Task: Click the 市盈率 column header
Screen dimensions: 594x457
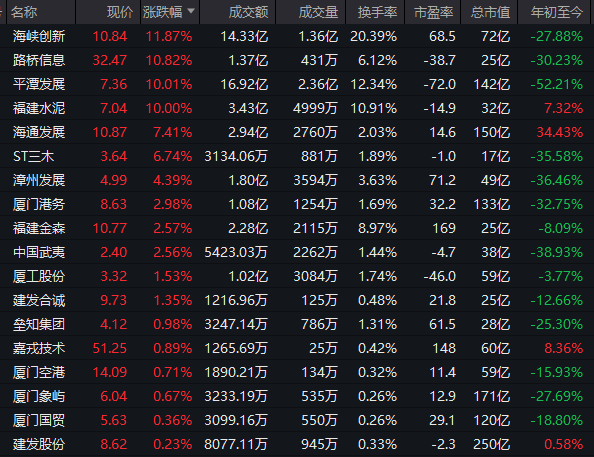Action: (x=433, y=12)
